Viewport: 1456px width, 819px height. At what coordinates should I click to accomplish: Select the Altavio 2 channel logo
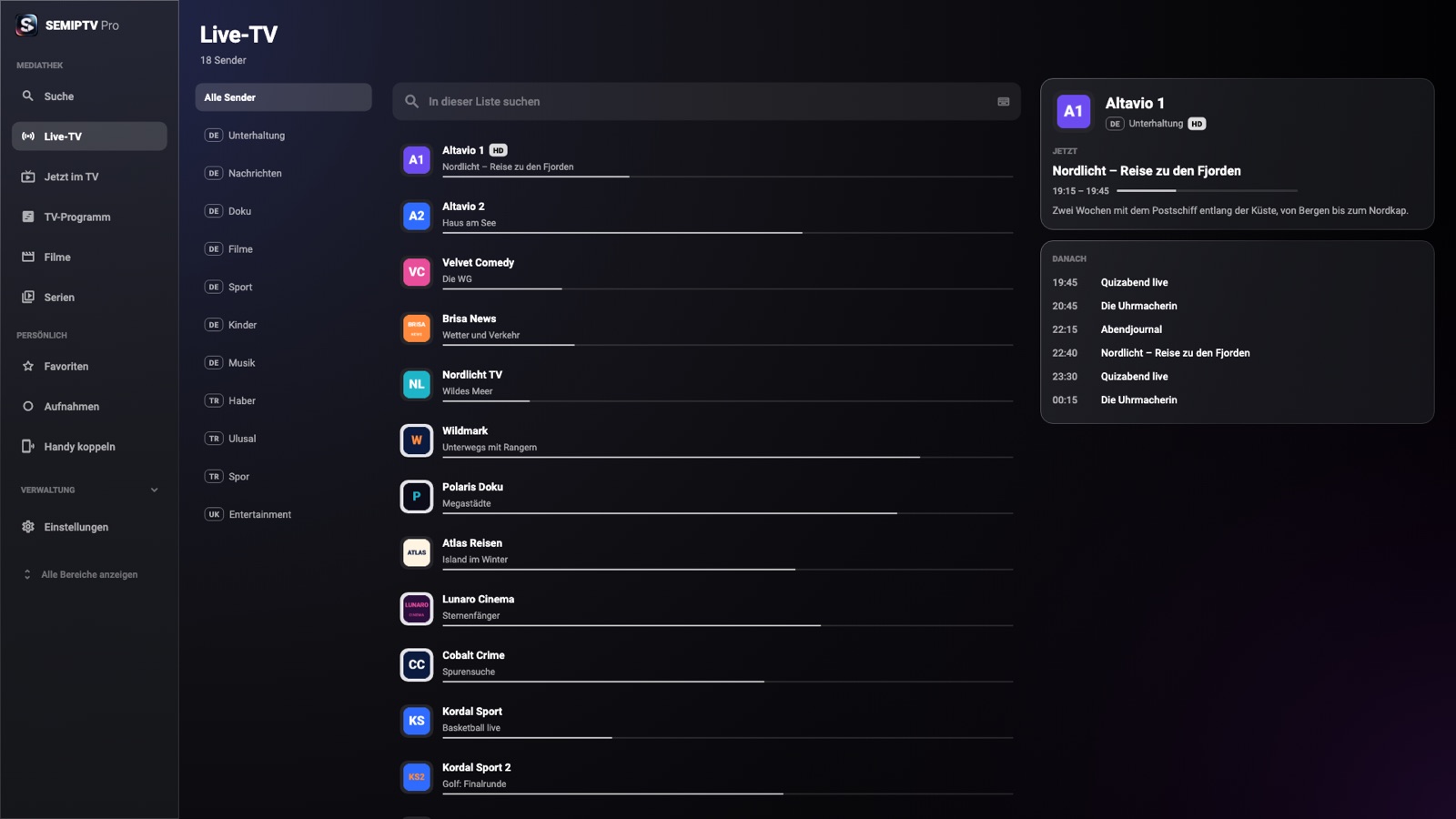417,216
